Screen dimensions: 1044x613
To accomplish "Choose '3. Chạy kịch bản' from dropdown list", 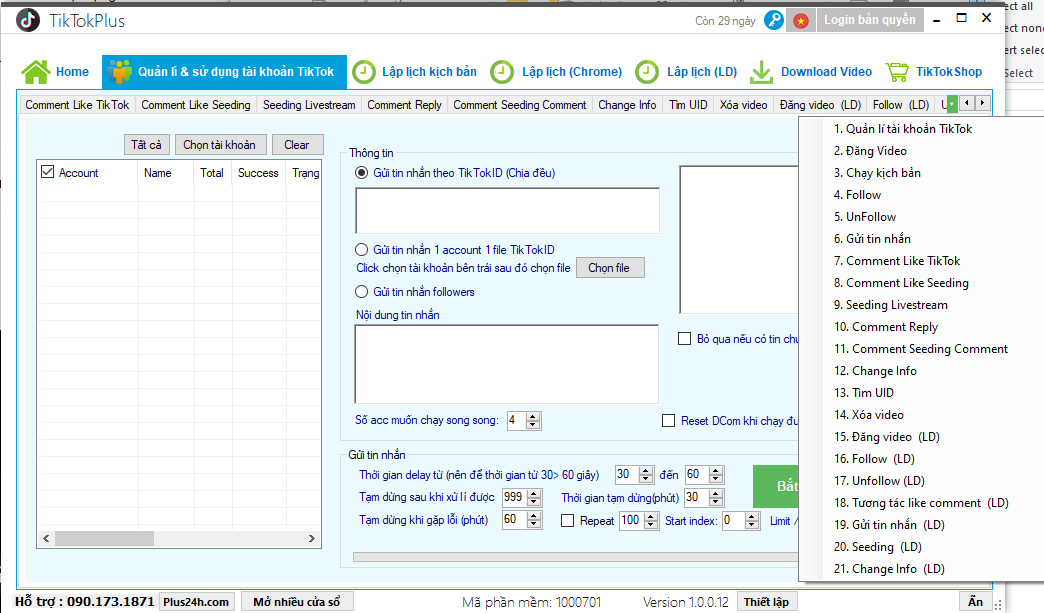I will (x=878, y=172).
